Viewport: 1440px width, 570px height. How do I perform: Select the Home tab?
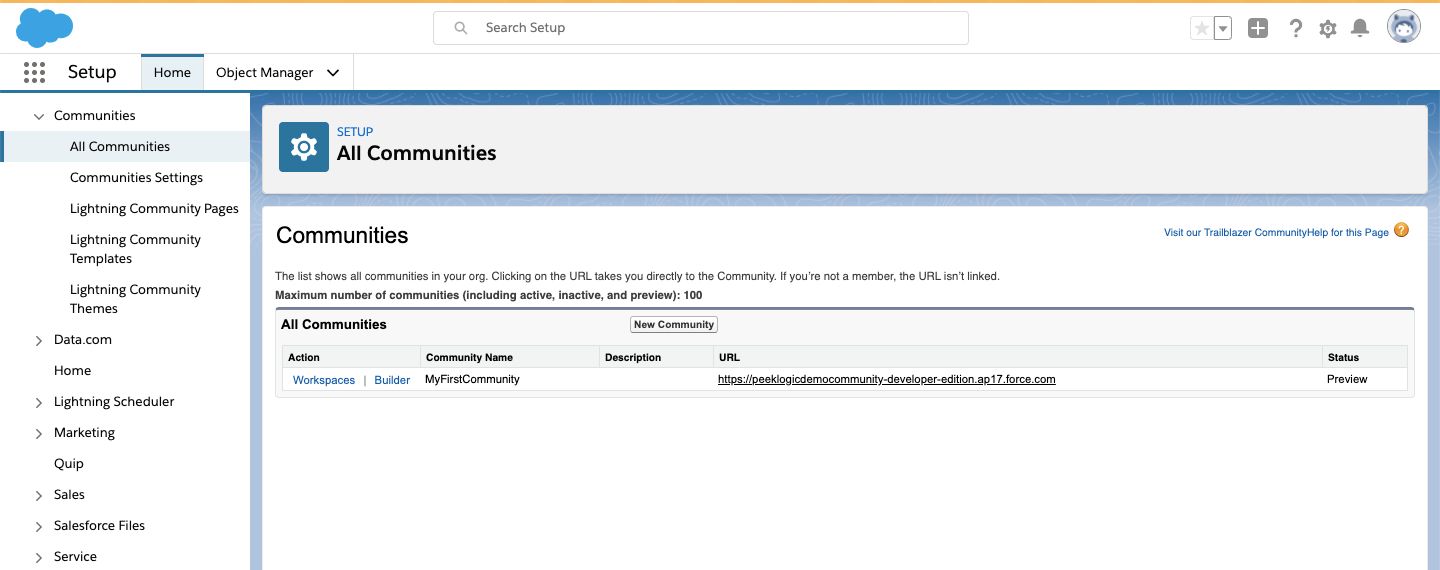[172, 72]
